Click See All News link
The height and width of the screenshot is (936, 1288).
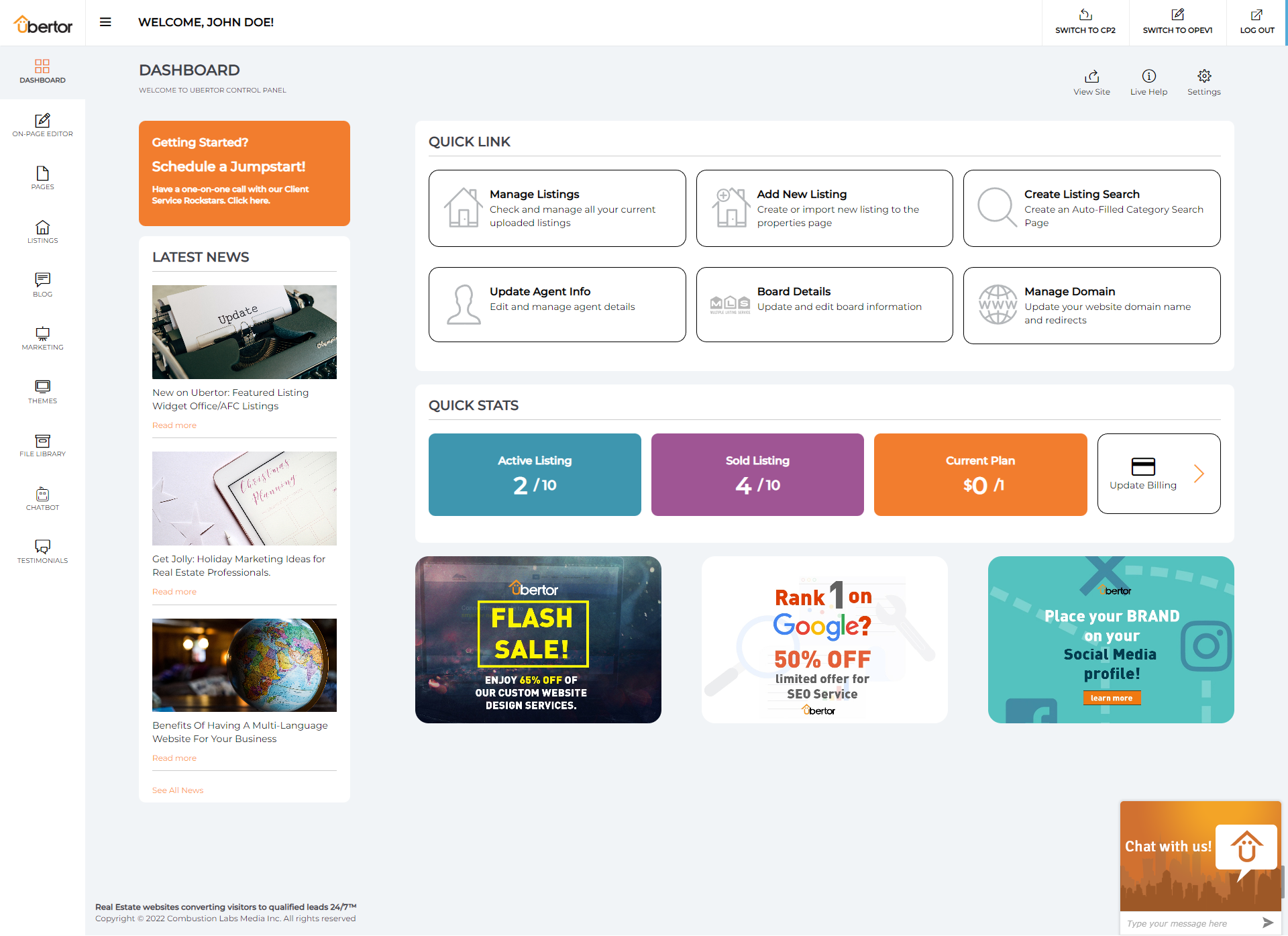(177, 790)
